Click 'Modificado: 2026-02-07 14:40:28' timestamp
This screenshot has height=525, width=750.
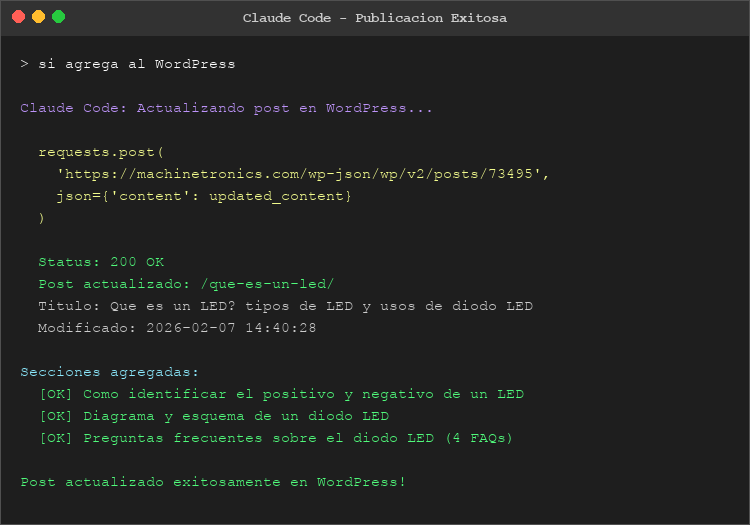[x=177, y=328]
